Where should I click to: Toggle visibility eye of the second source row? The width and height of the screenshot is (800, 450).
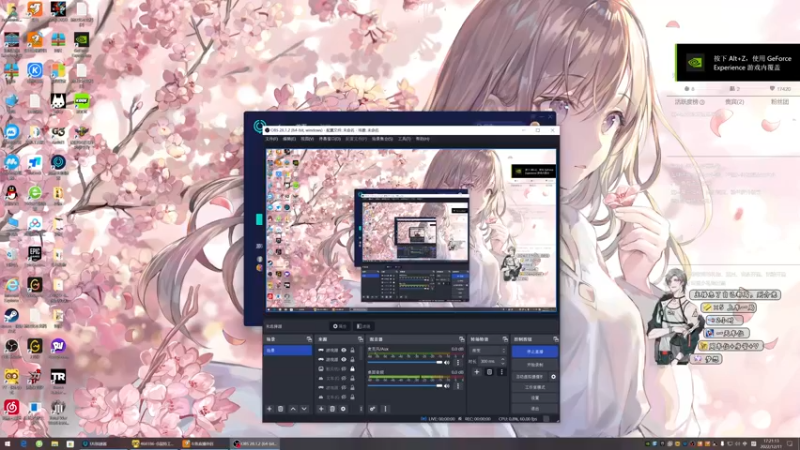[x=344, y=359]
